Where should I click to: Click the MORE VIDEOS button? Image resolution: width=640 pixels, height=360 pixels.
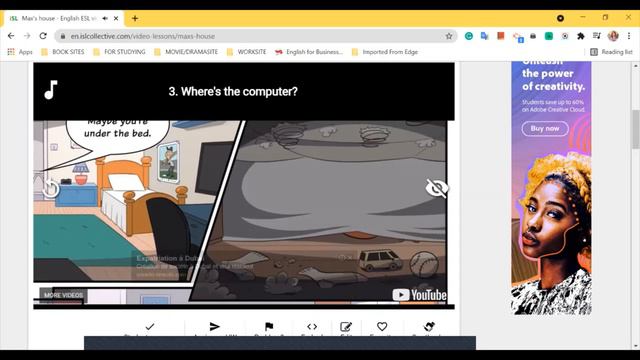click(x=63, y=295)
